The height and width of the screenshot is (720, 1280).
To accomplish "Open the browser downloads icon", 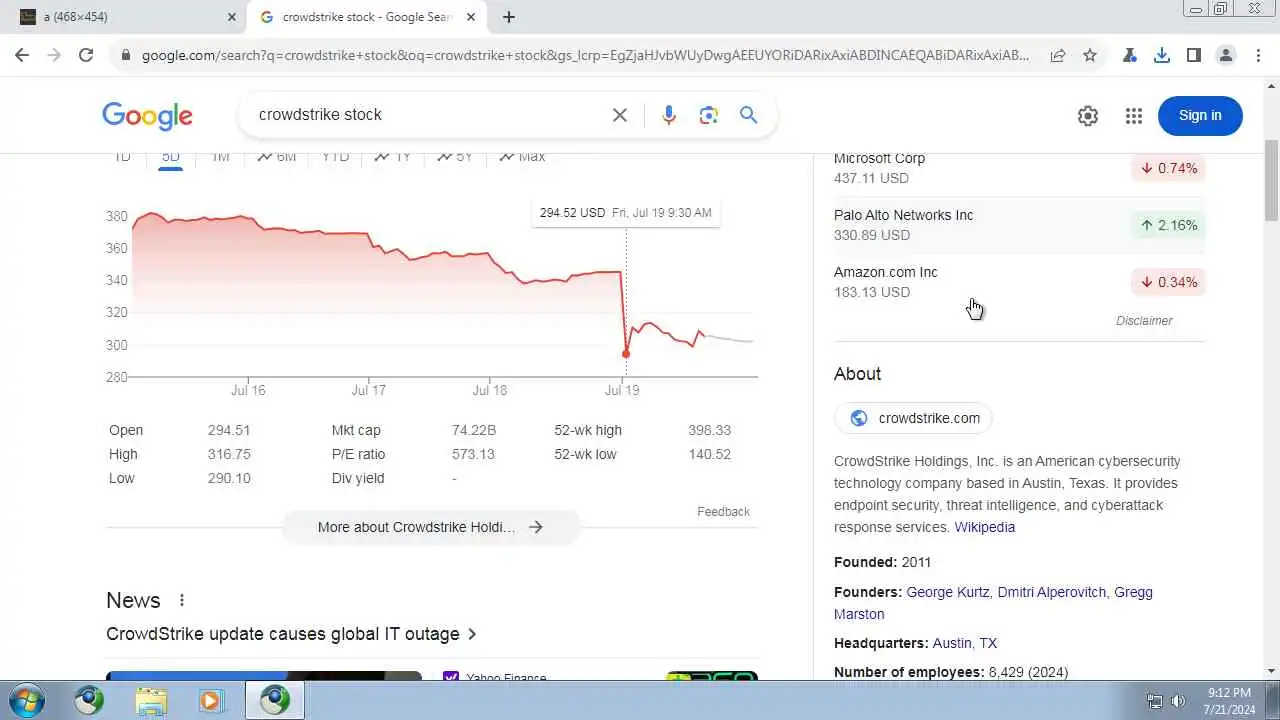I will click(x=1162, y=56).
